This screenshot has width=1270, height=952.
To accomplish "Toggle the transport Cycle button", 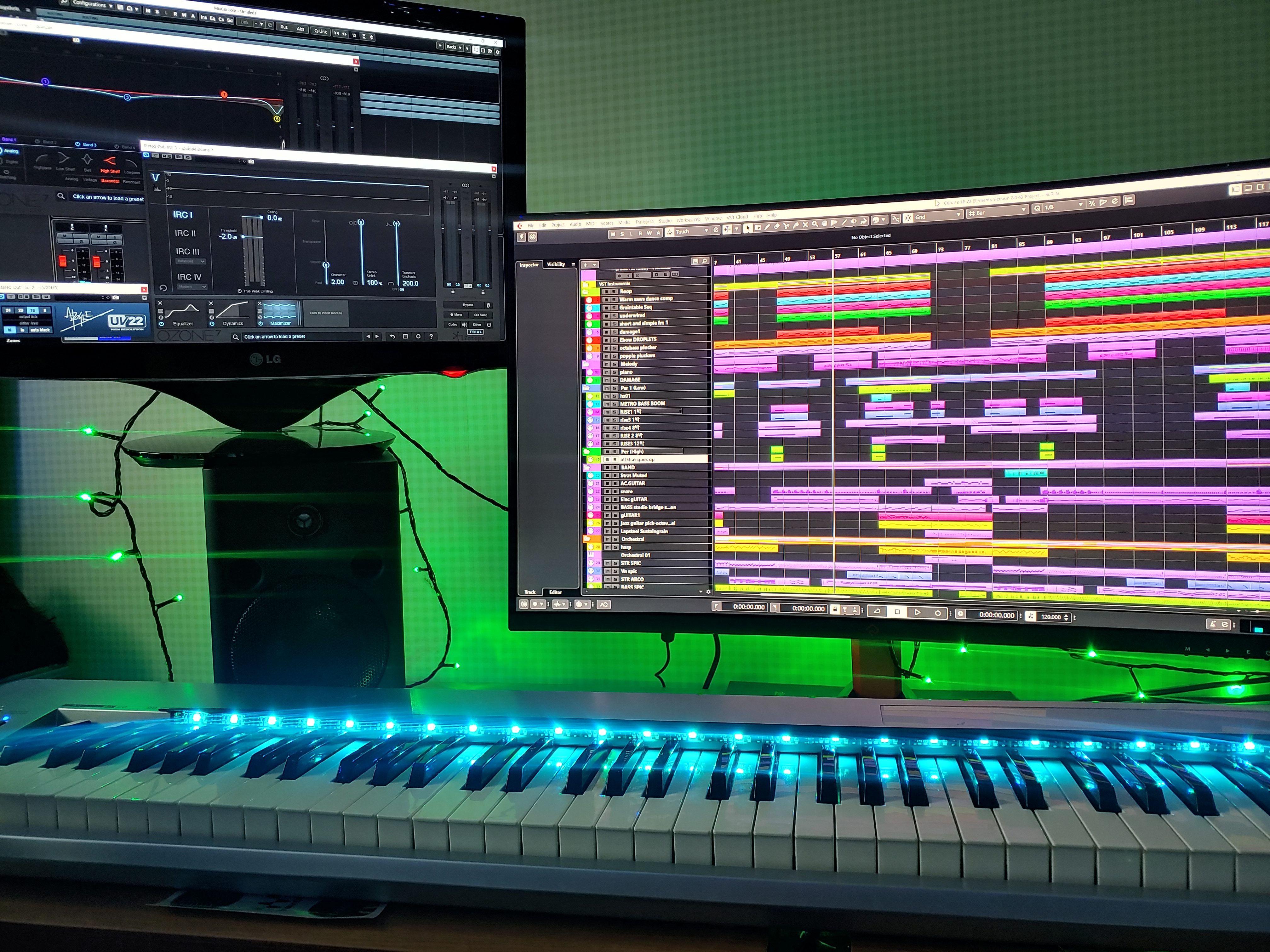I will 877,611.
